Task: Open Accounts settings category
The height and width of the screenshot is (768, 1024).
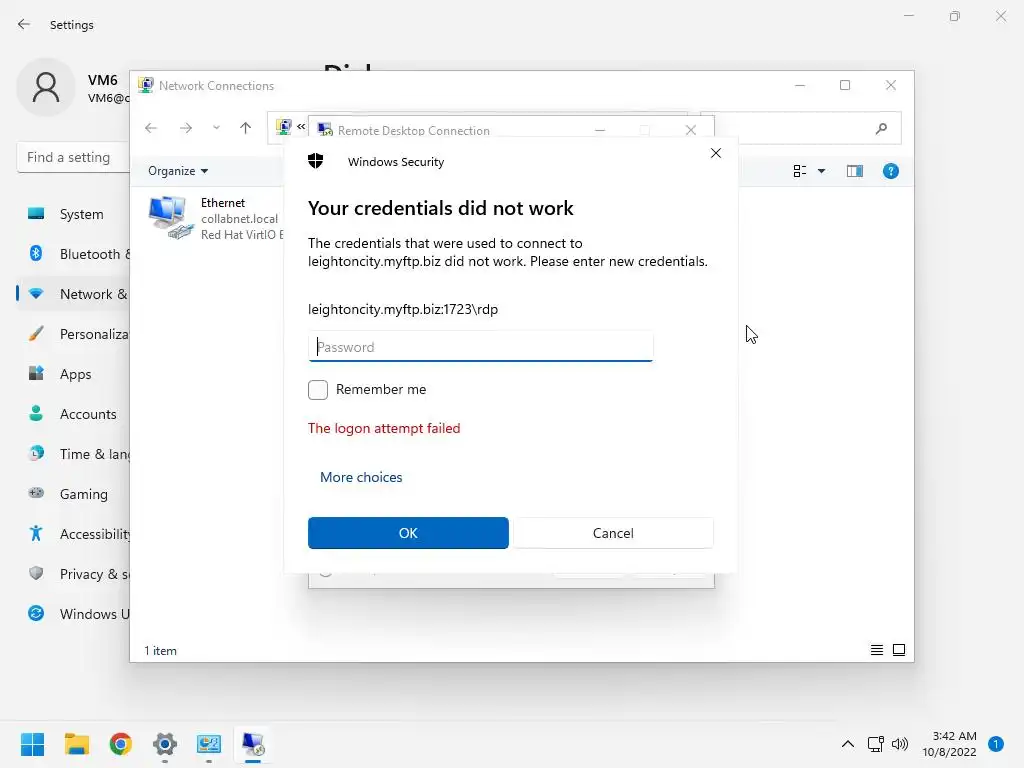Action: (74, 414)
